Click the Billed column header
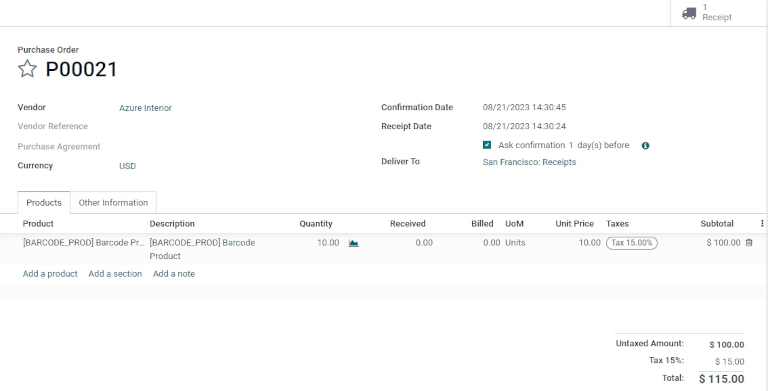The height and width of the screenshot is (391, 768). click(x=482, y=224)
